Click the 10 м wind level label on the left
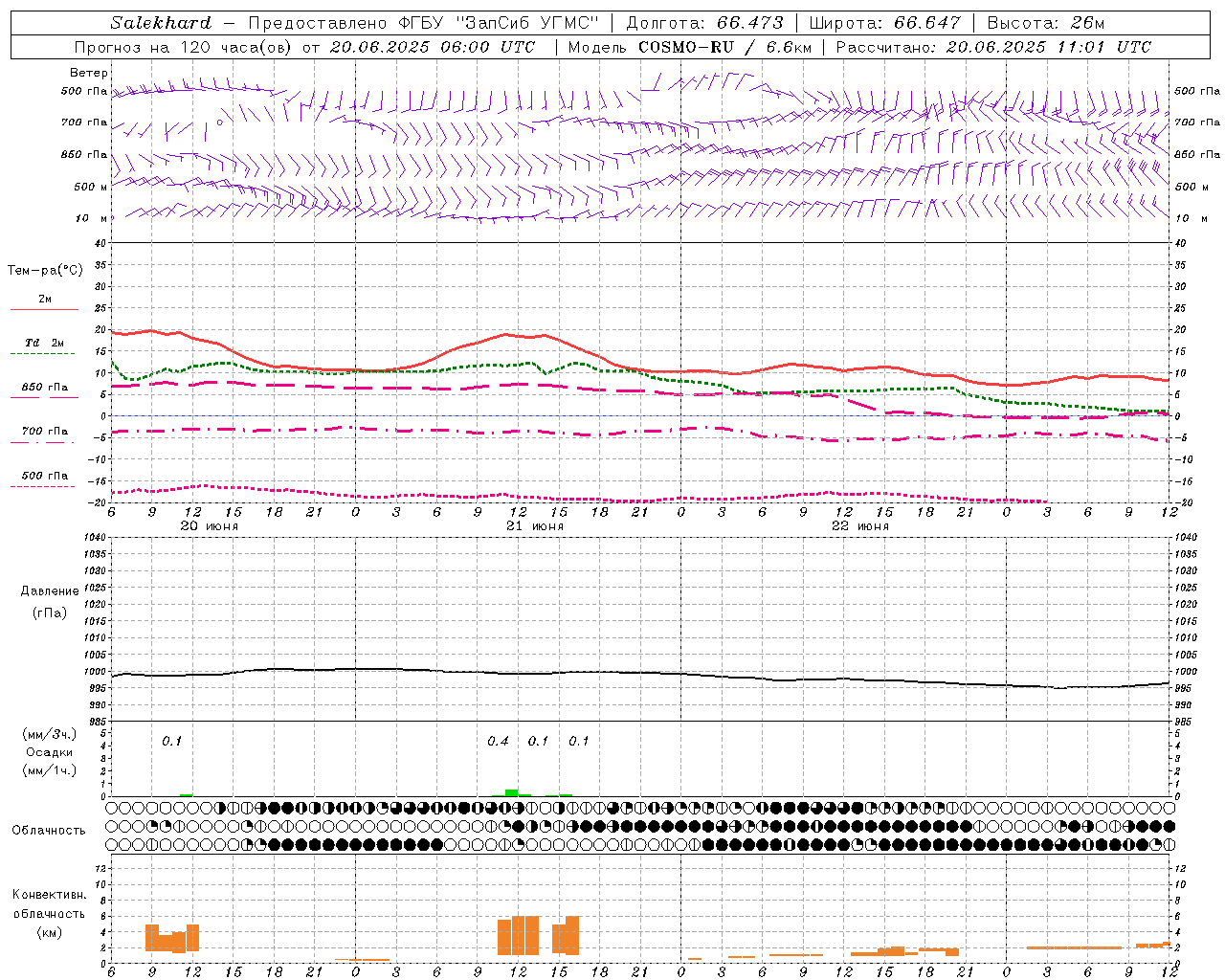This screenshot has height=980, width=1225. 92,218
